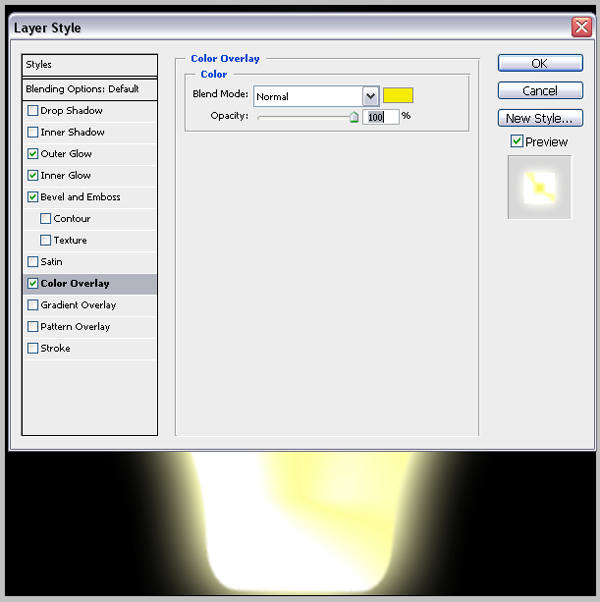This screenshot has height=602, width=600.
Task: Click the Normal blend mode text box
Action: coord(308,96)
